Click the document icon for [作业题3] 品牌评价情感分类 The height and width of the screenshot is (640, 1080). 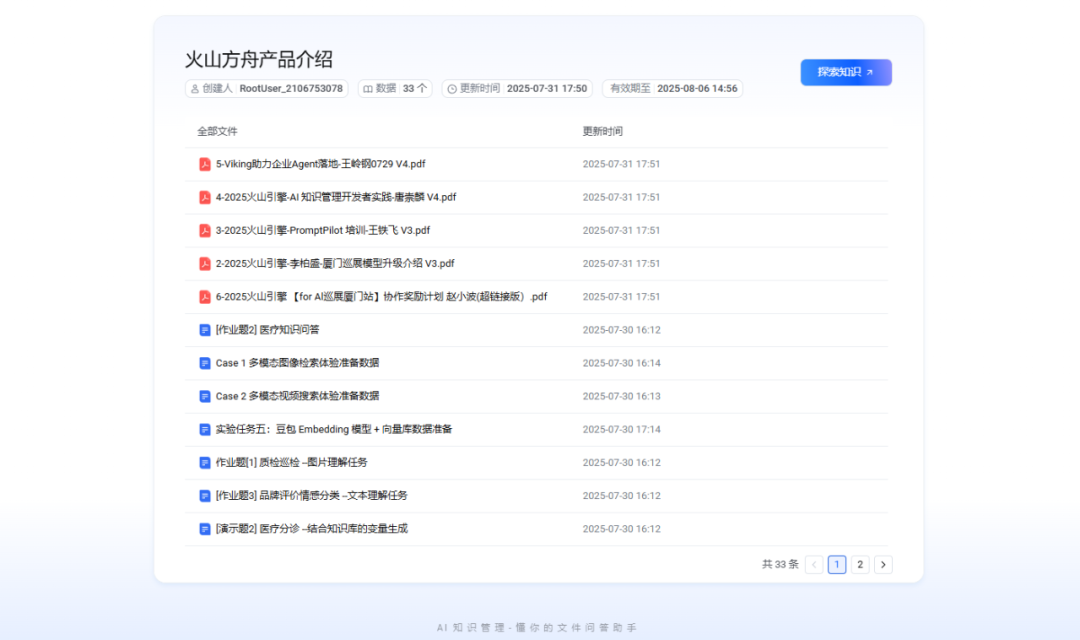(x=205, y=495)
